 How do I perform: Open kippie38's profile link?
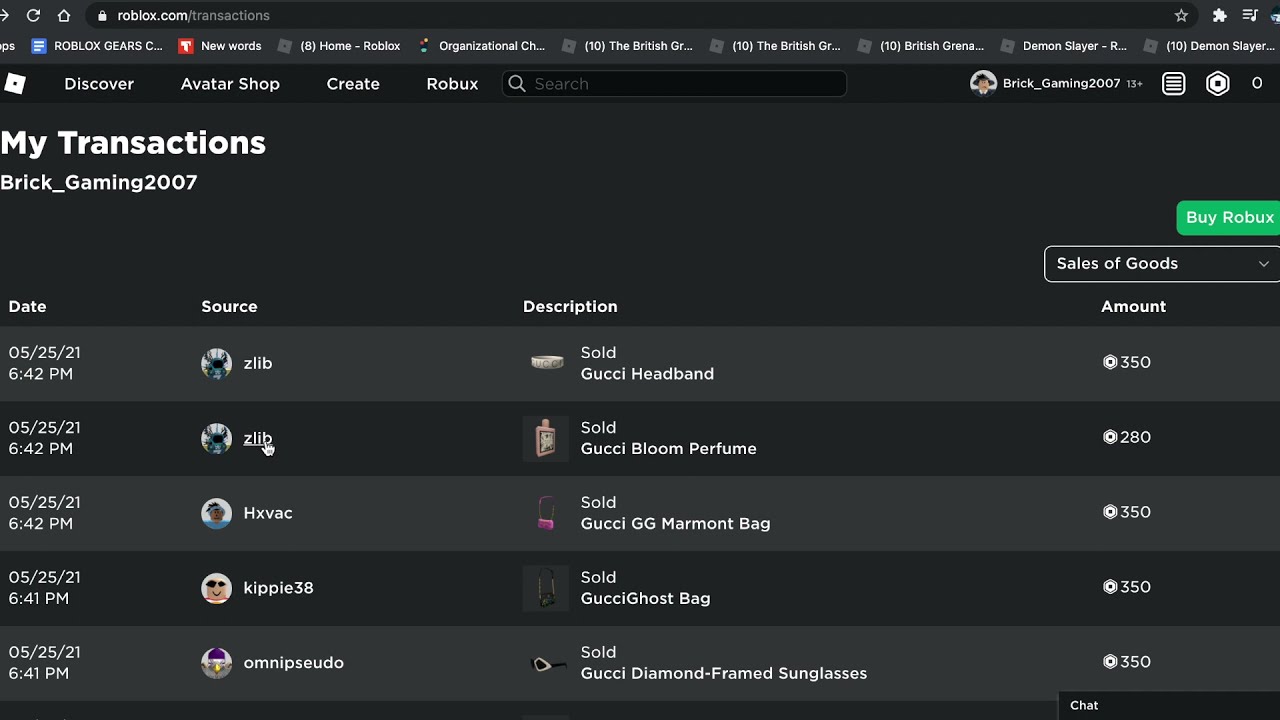[x=278, y=588]
